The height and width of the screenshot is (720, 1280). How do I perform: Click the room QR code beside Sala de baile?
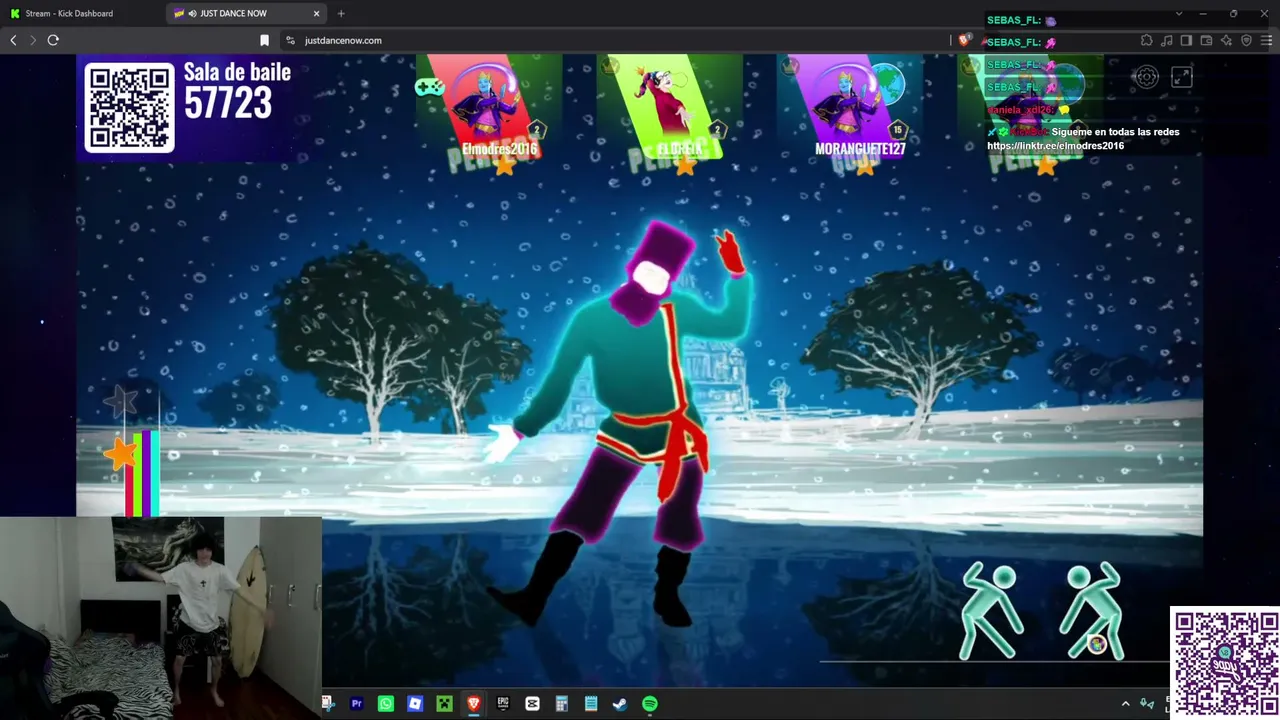[x=129, y=108]
